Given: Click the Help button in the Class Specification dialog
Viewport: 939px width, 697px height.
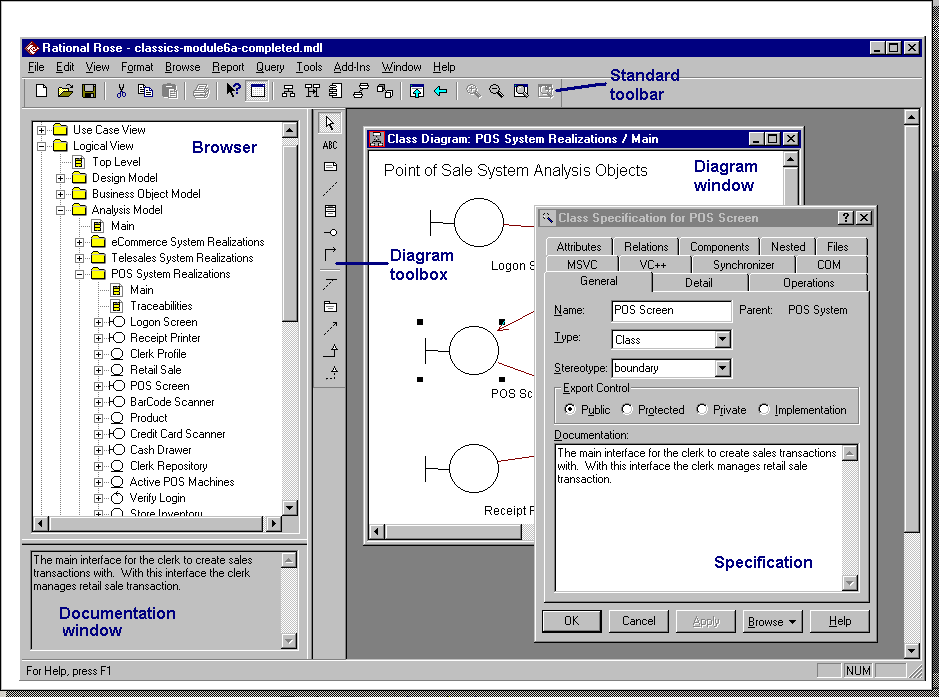Looking at the screenshot, I should pyautogui.click(x=840, y=621).
